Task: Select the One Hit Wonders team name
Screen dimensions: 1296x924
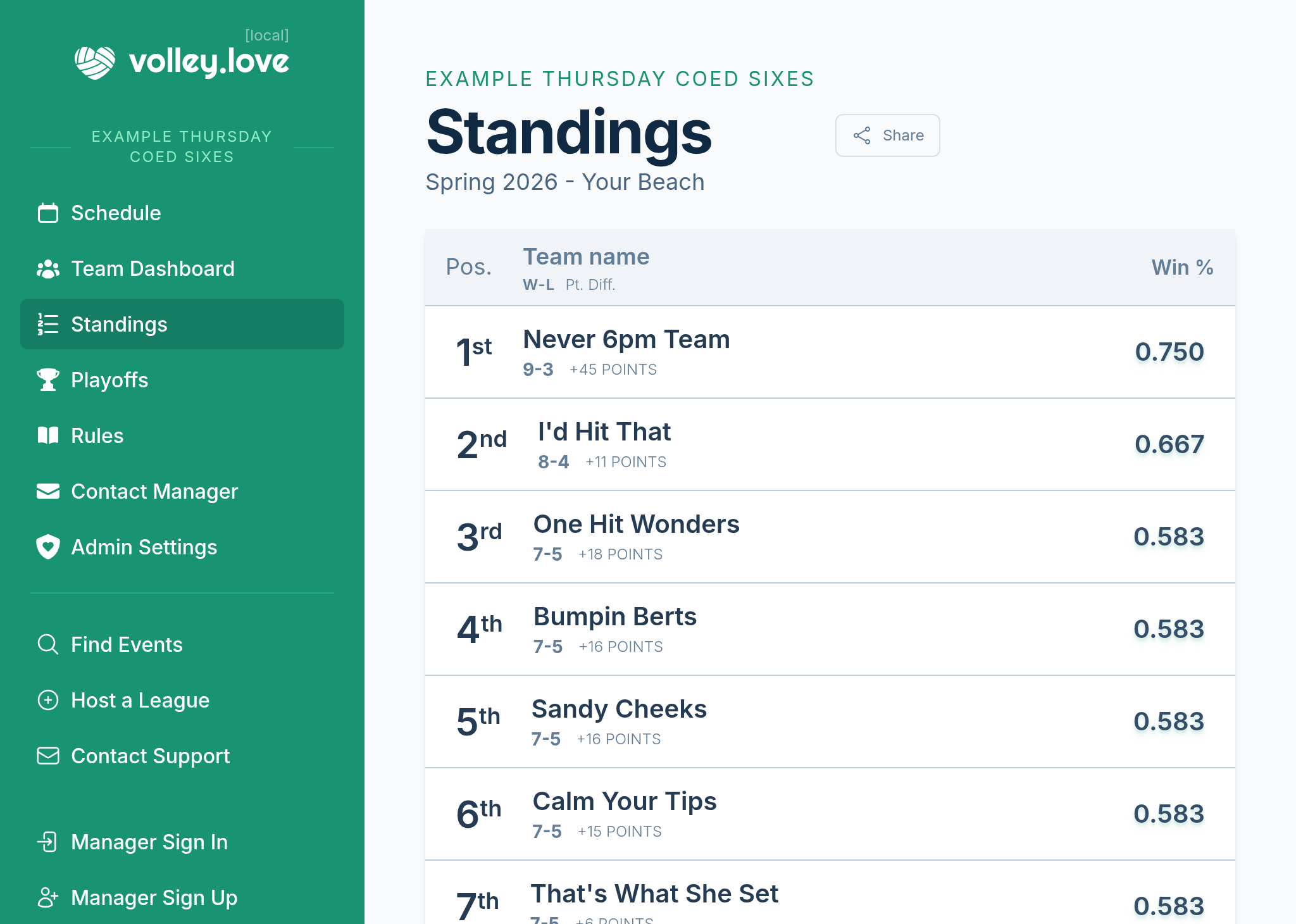Action: point(636,525)
